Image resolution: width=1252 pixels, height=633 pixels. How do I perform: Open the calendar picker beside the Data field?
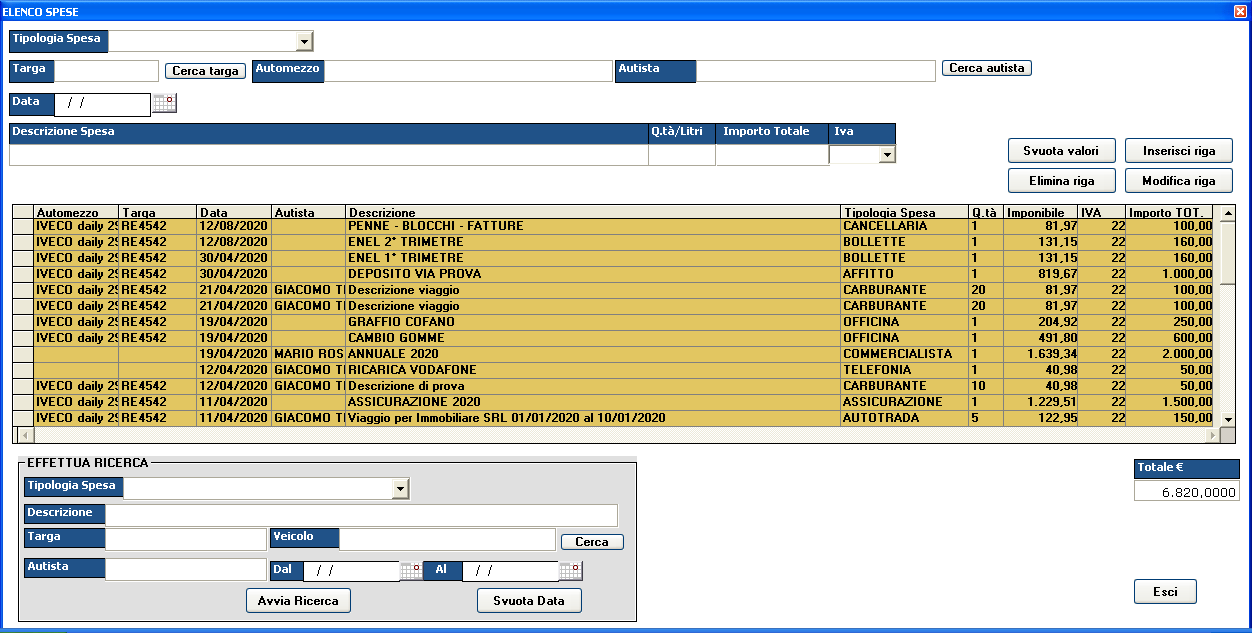coord(164,102)
